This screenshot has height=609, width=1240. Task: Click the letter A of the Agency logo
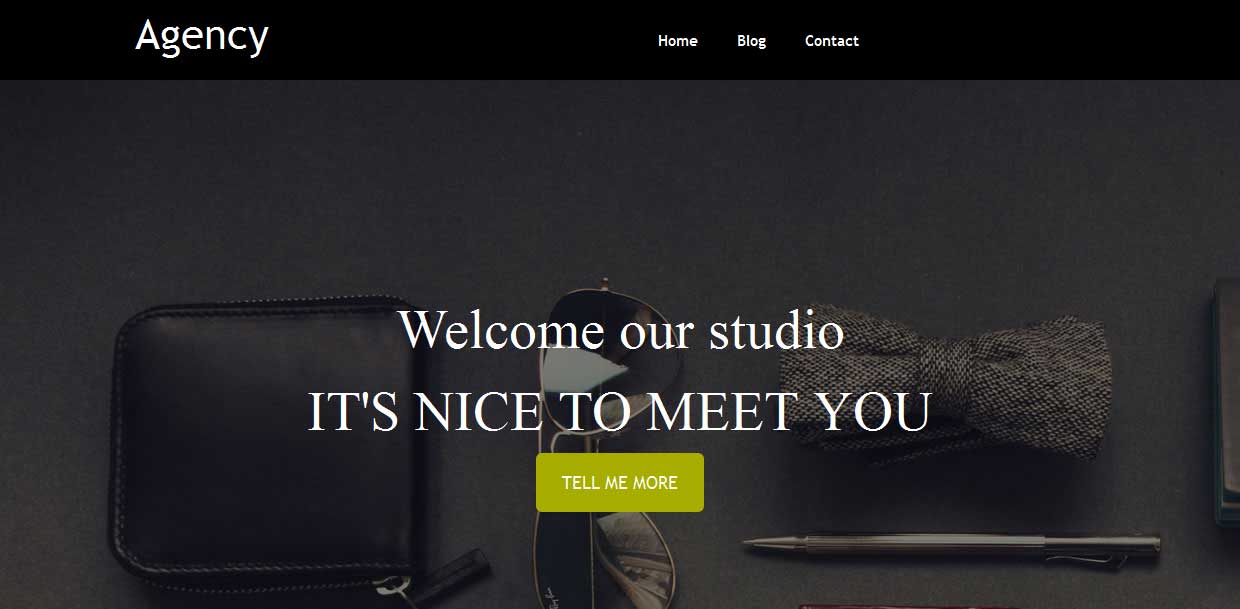click(148, 35)
